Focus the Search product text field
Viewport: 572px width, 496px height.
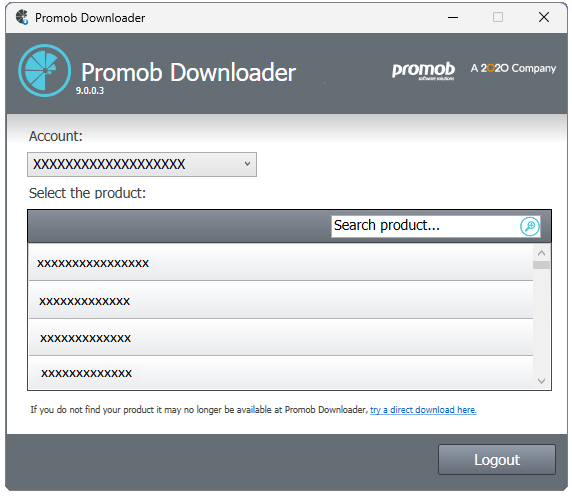click(x=425, y=226)
